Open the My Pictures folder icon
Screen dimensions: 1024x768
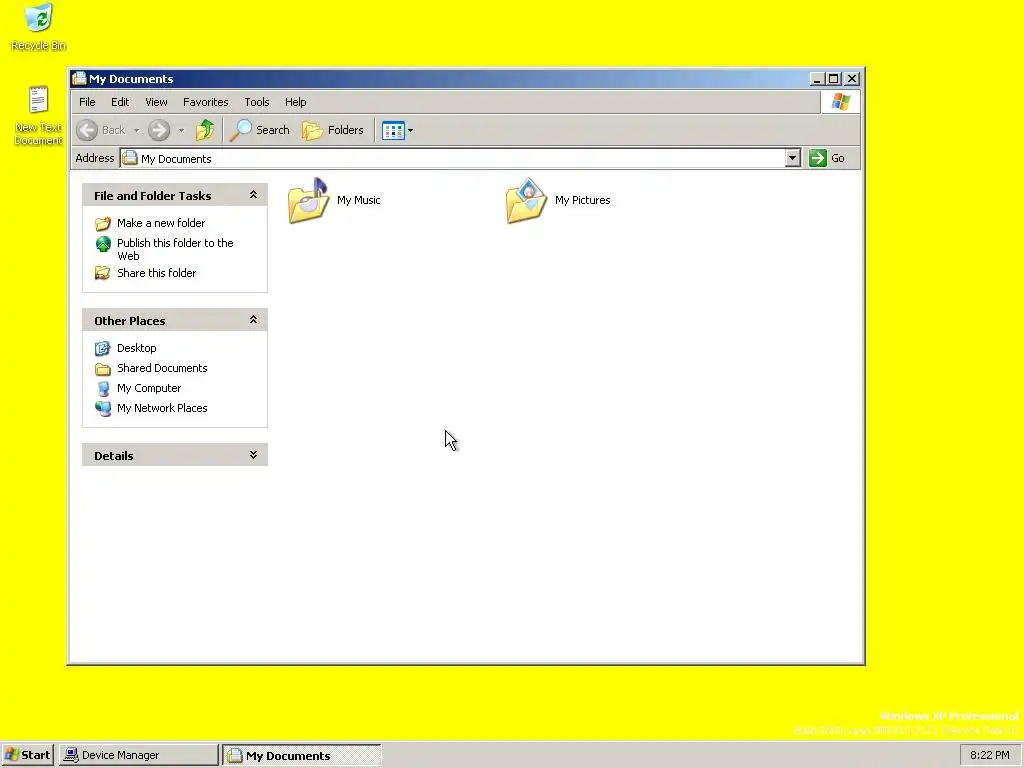tap(526, 200)
